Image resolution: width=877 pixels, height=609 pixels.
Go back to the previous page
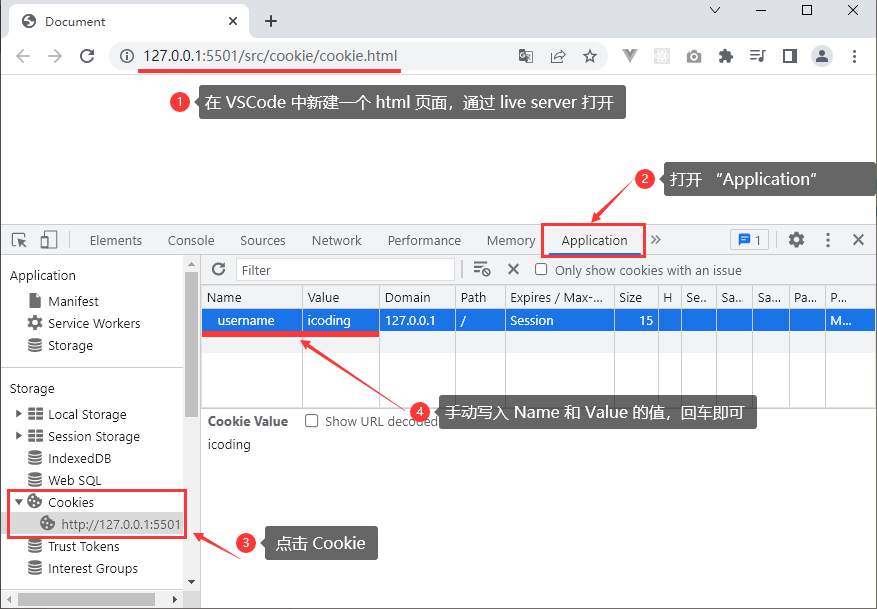[x=23, y=56]
